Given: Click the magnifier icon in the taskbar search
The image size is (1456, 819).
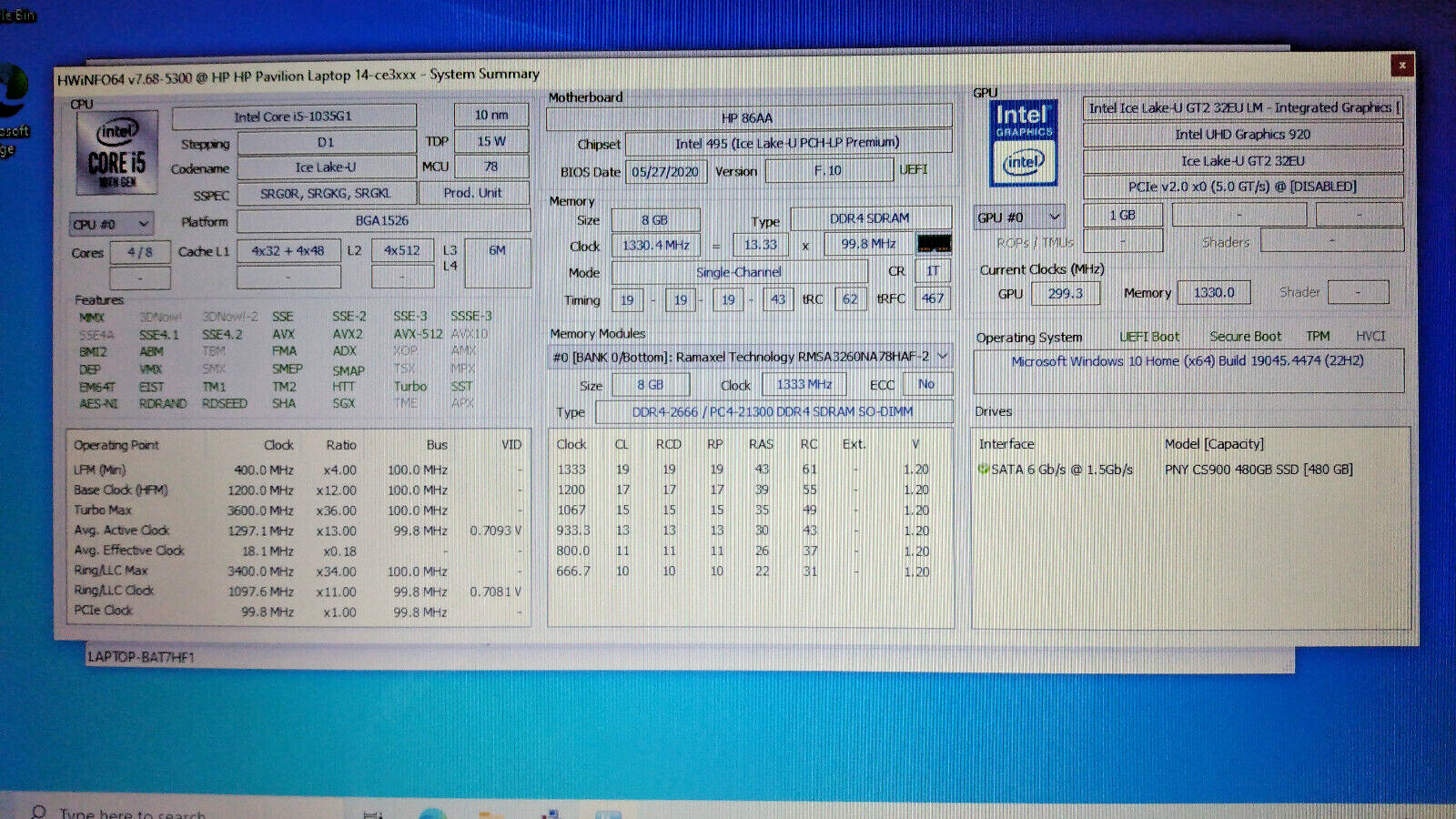Looking at the screenshot, I should pos(38,812).
